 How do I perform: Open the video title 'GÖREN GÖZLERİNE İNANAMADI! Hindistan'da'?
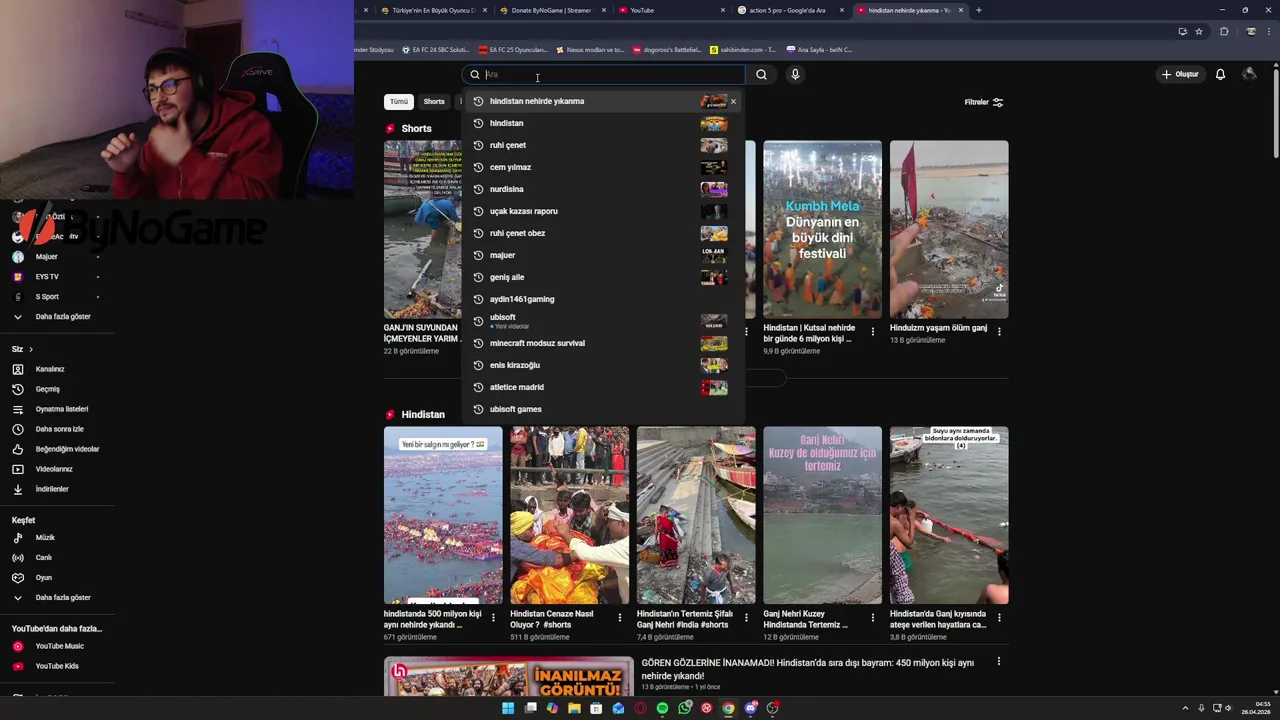click(x=808, y=669)
